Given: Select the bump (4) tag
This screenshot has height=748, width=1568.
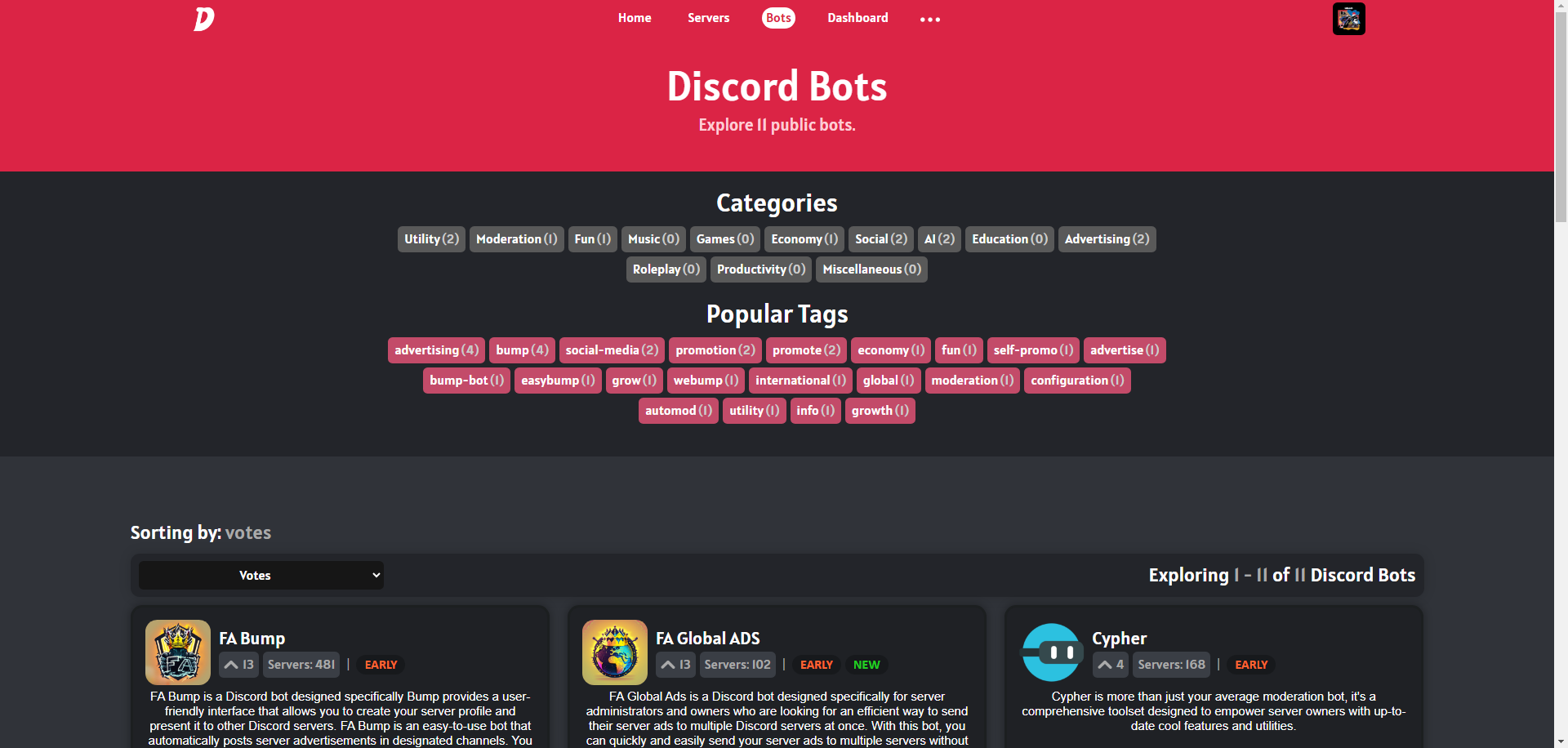Looking at the screenshot, I should coord(522,350).
